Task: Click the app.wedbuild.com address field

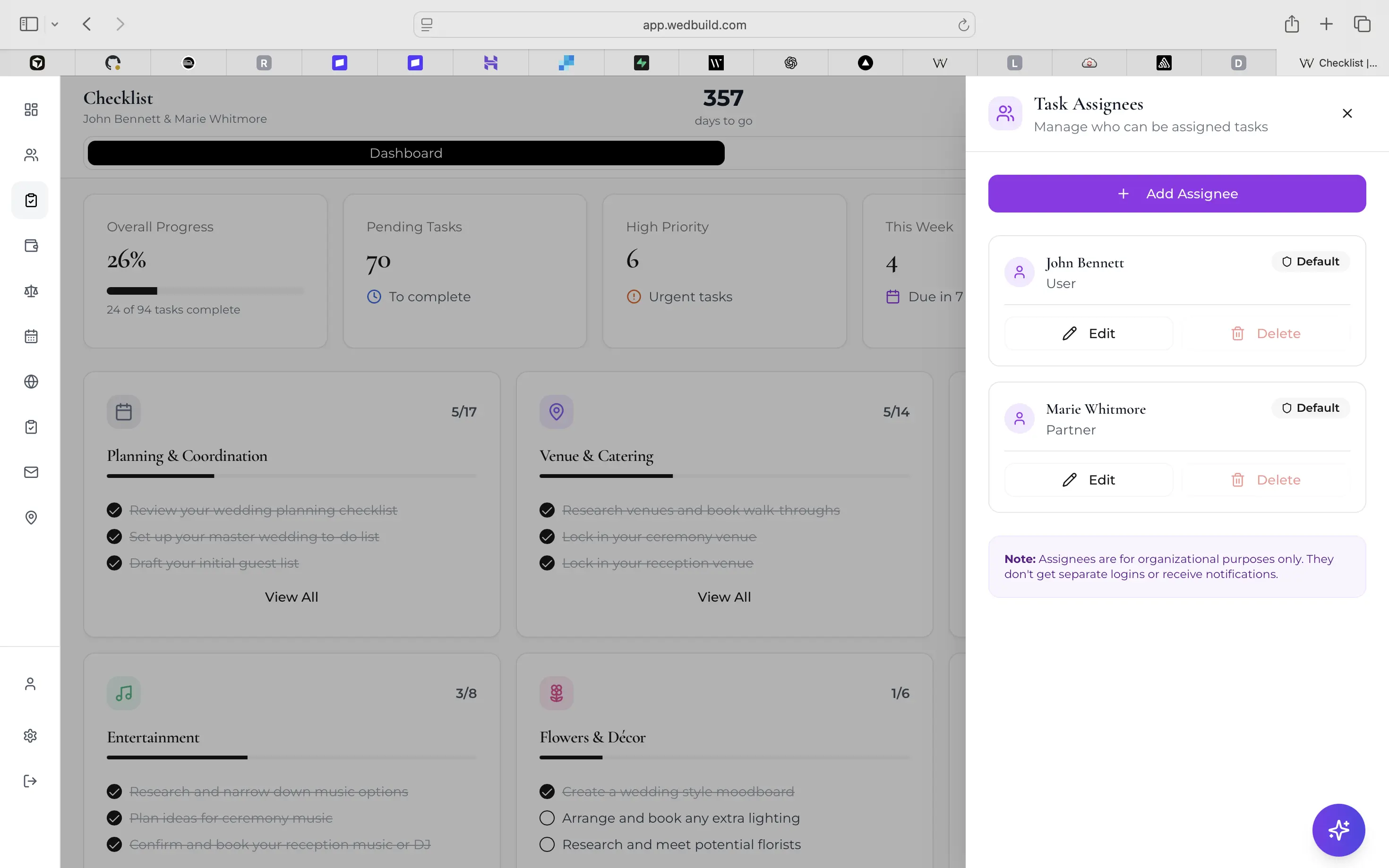Action: click(694, 25)
